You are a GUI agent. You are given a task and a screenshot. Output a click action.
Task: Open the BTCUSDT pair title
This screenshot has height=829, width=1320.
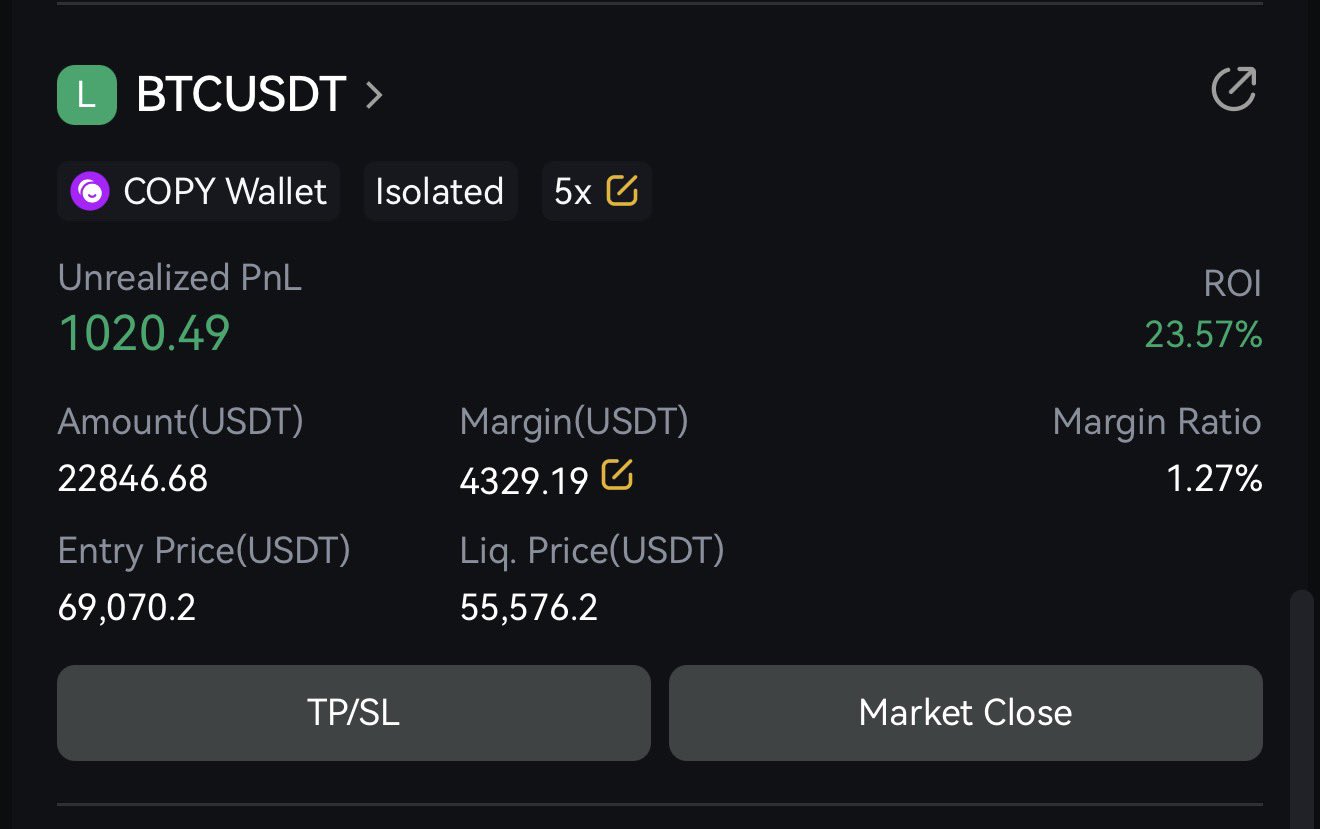(241, 95)
